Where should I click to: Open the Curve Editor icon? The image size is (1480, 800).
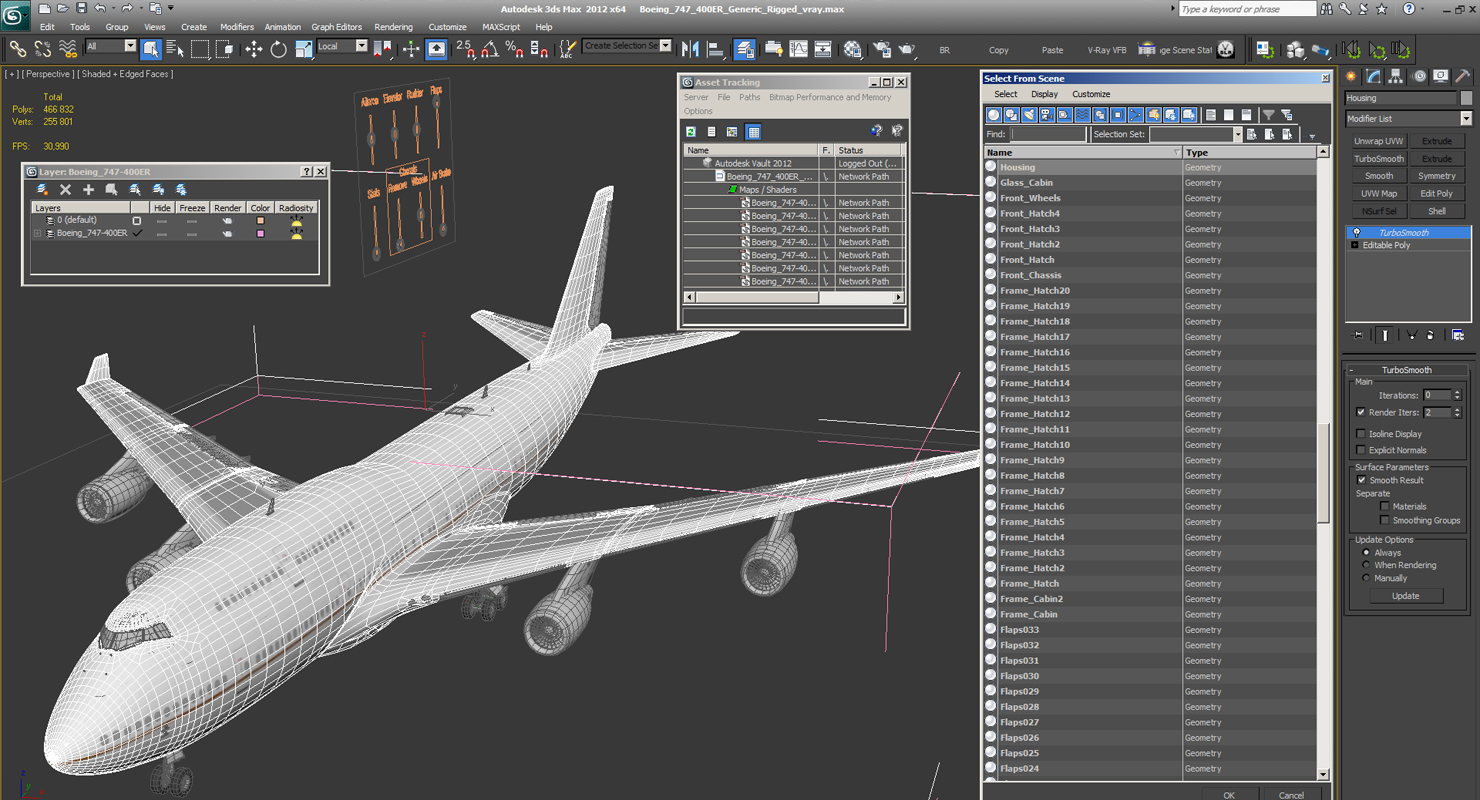(798, 48)
